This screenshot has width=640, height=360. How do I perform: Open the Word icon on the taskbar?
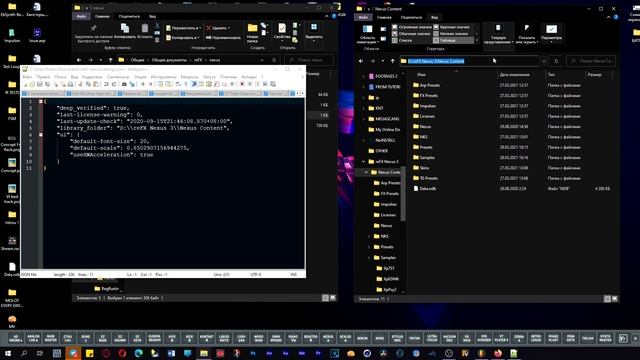[171, 353]
